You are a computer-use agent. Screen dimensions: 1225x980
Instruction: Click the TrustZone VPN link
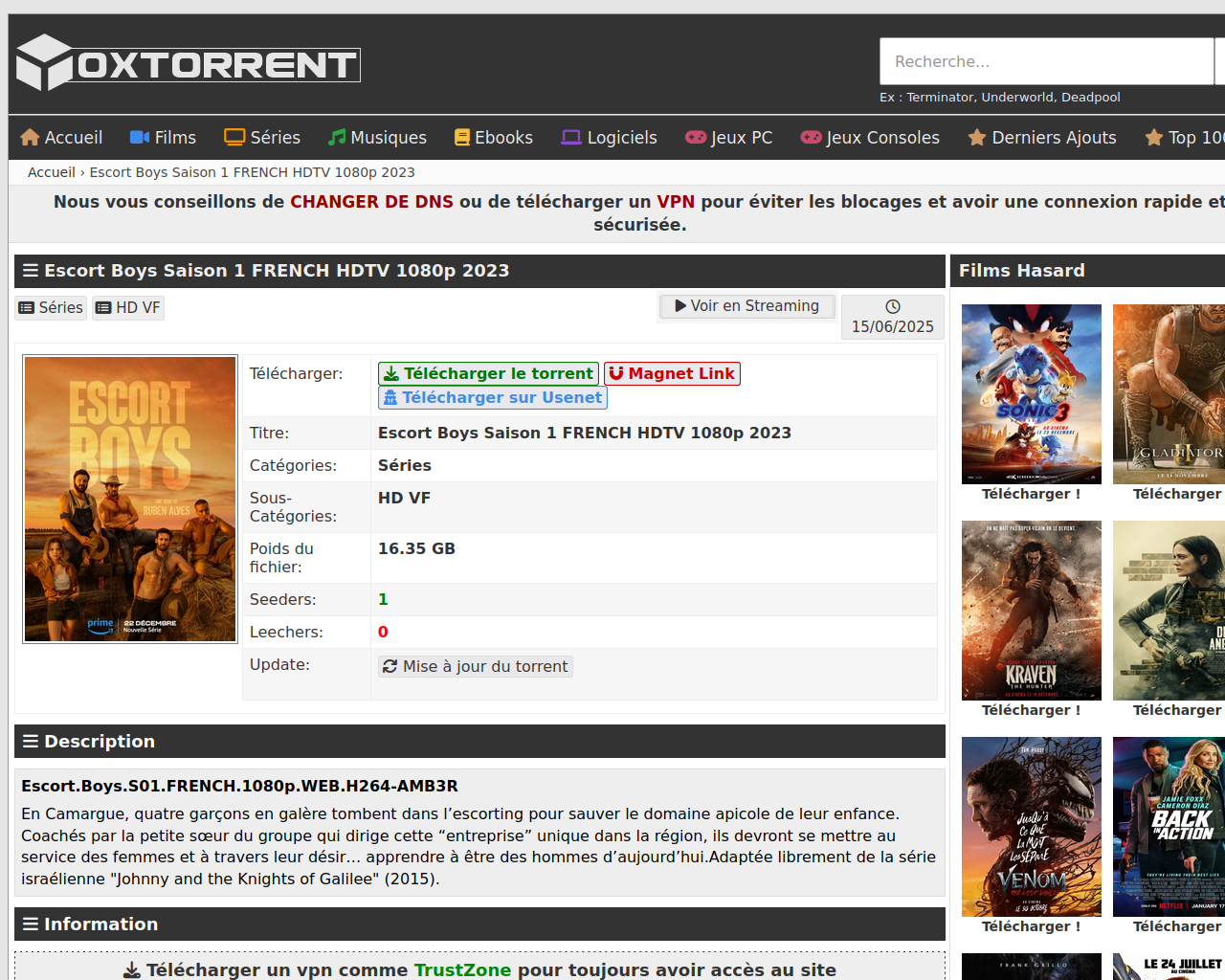462,969
